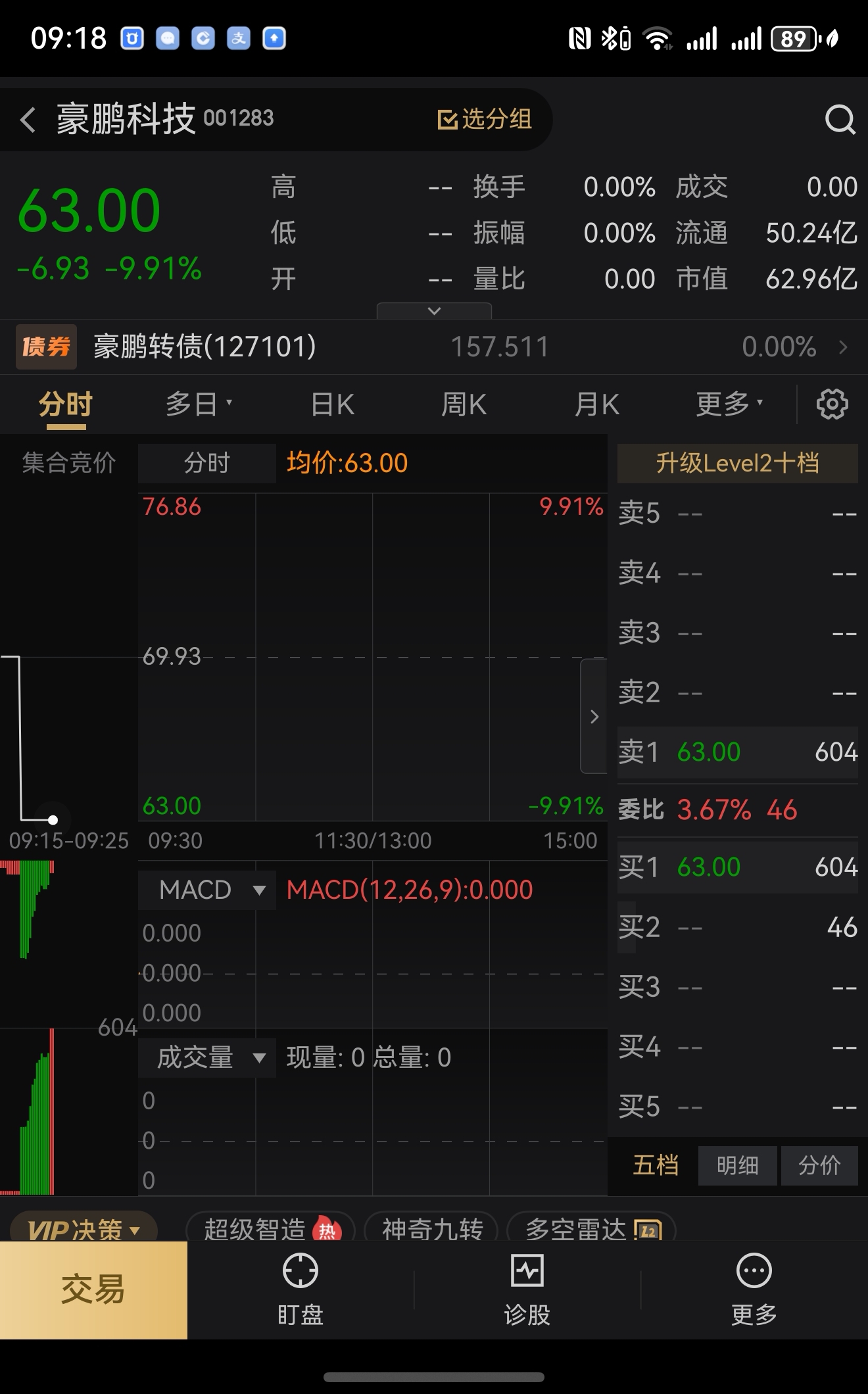Screen dimensions: 868x1394
Task: Open the 多日 dropdown
Action: (x=199, y=404)
